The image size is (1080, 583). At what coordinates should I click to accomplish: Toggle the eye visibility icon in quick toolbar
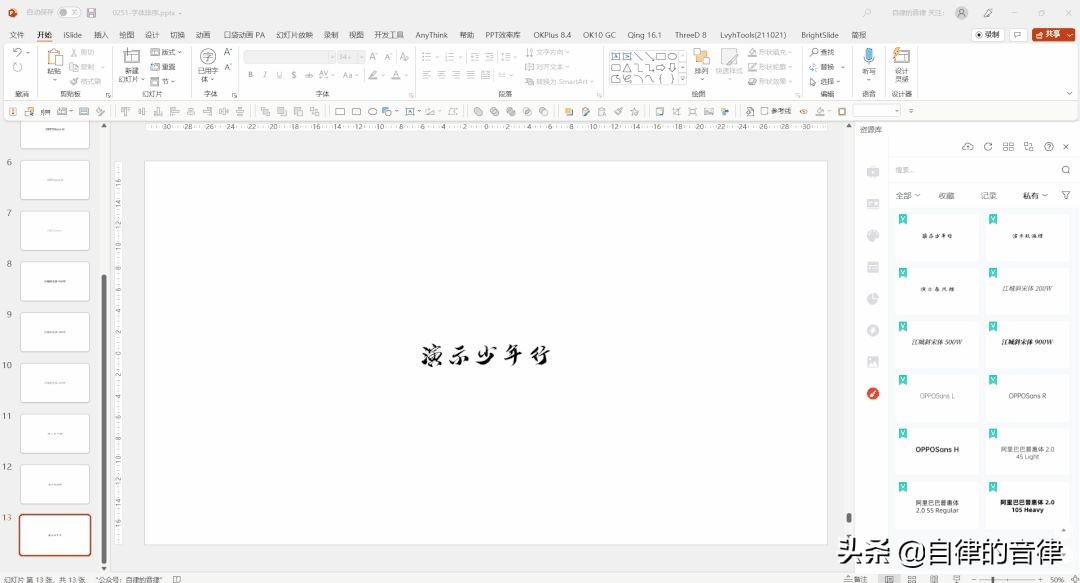pos(803,111)
